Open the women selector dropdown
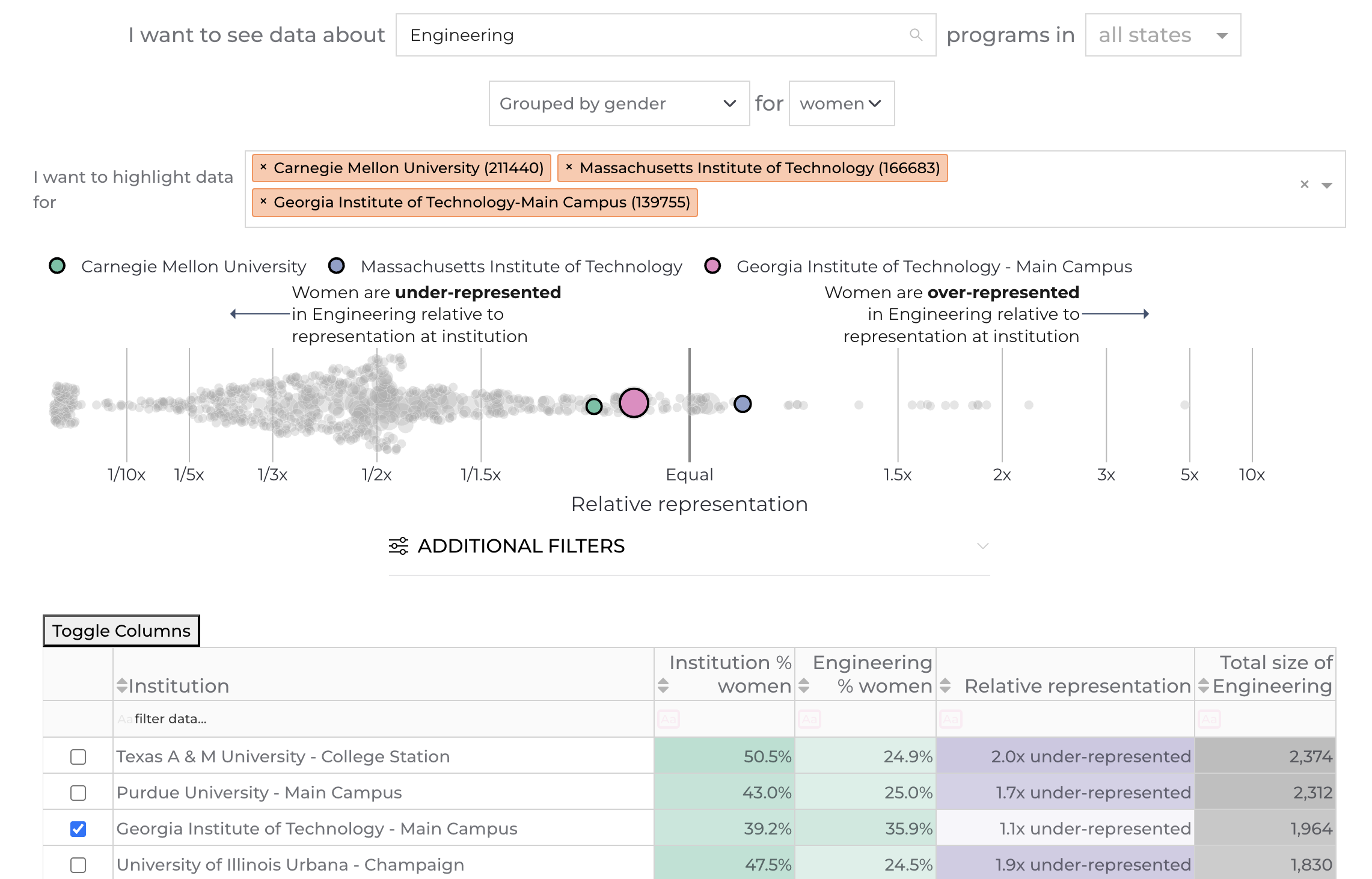This screenshot has height=879, width=1372. pyautogui.click(x=841, y=103)
